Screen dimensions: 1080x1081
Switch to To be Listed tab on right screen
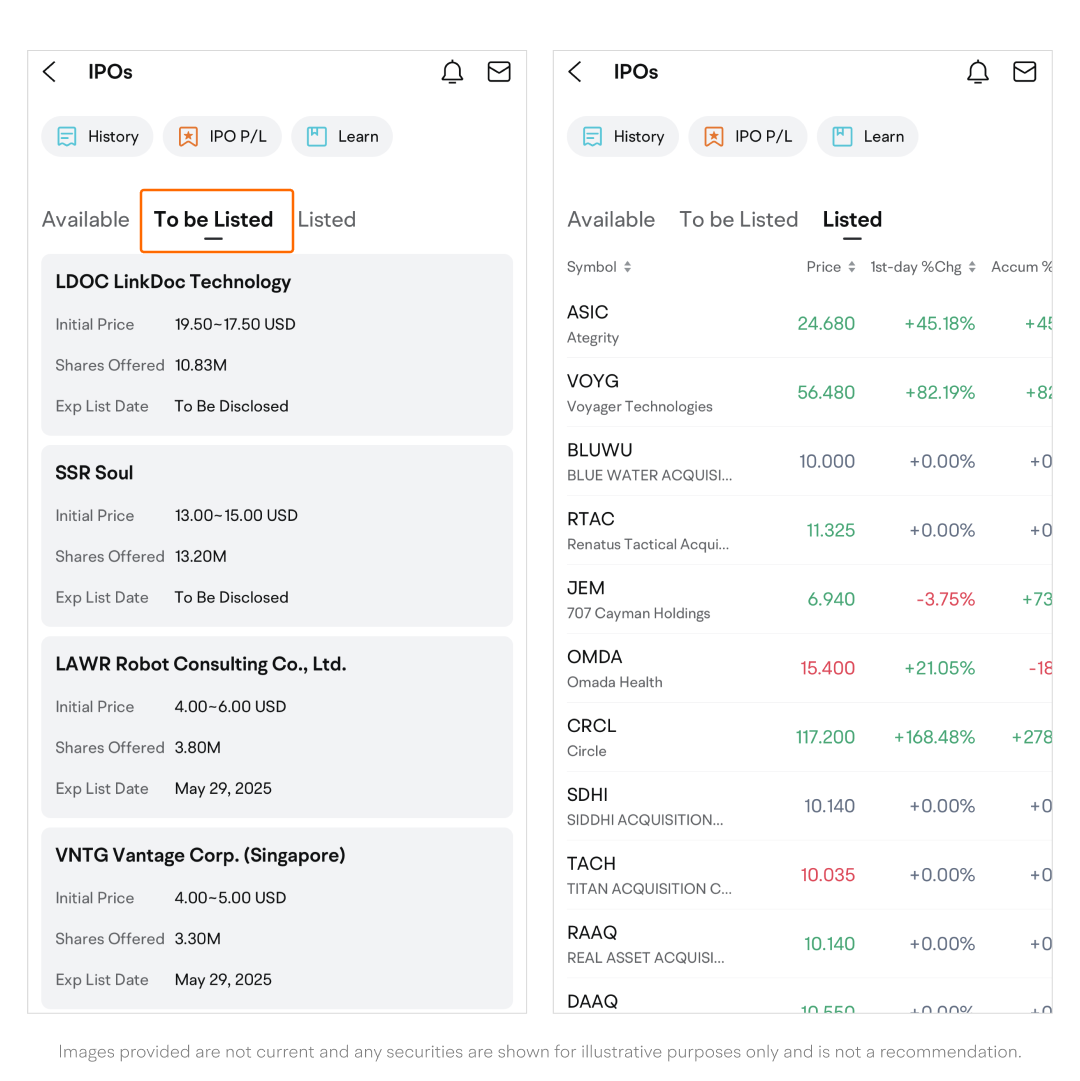738,220
